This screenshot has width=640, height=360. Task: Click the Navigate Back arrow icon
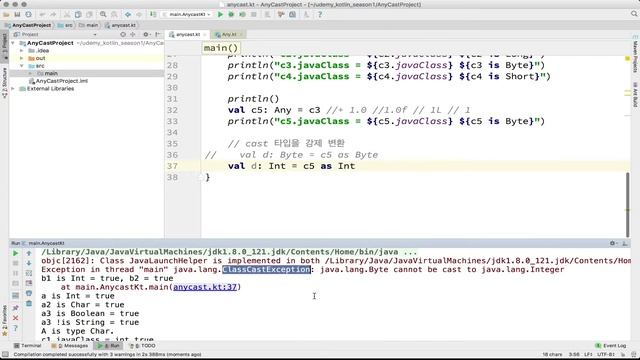[x=128, y=15]
